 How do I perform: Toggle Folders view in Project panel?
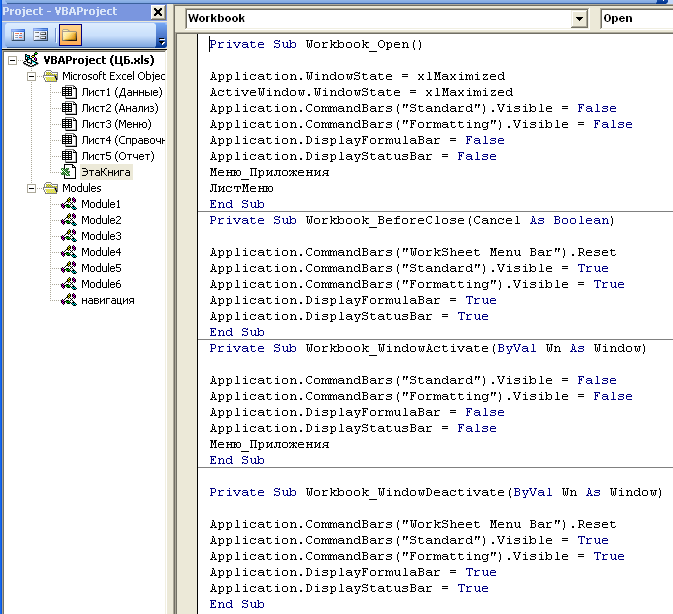coord(70,35)
